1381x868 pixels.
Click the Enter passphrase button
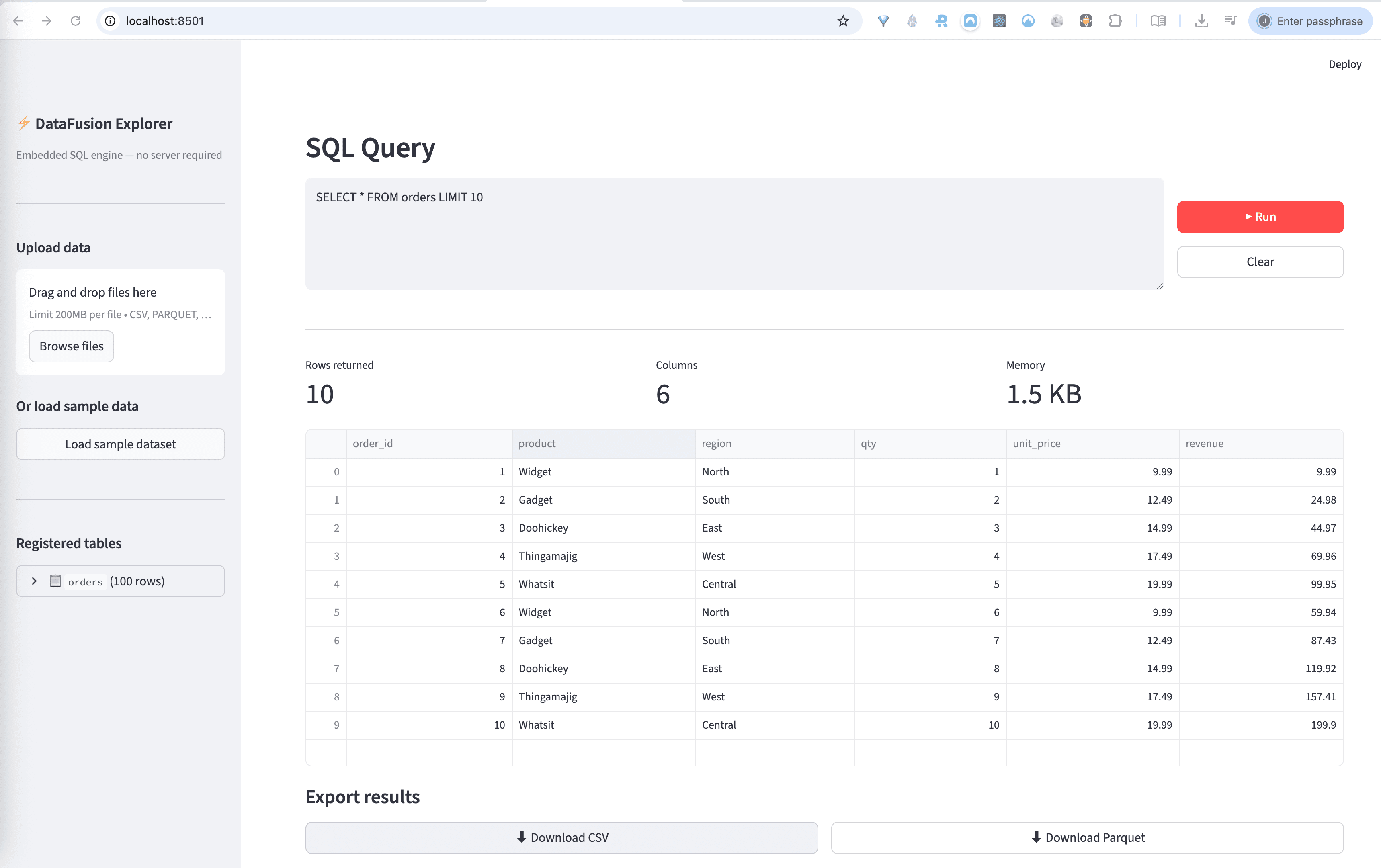pyautogui.click(x=1310, y=20)
